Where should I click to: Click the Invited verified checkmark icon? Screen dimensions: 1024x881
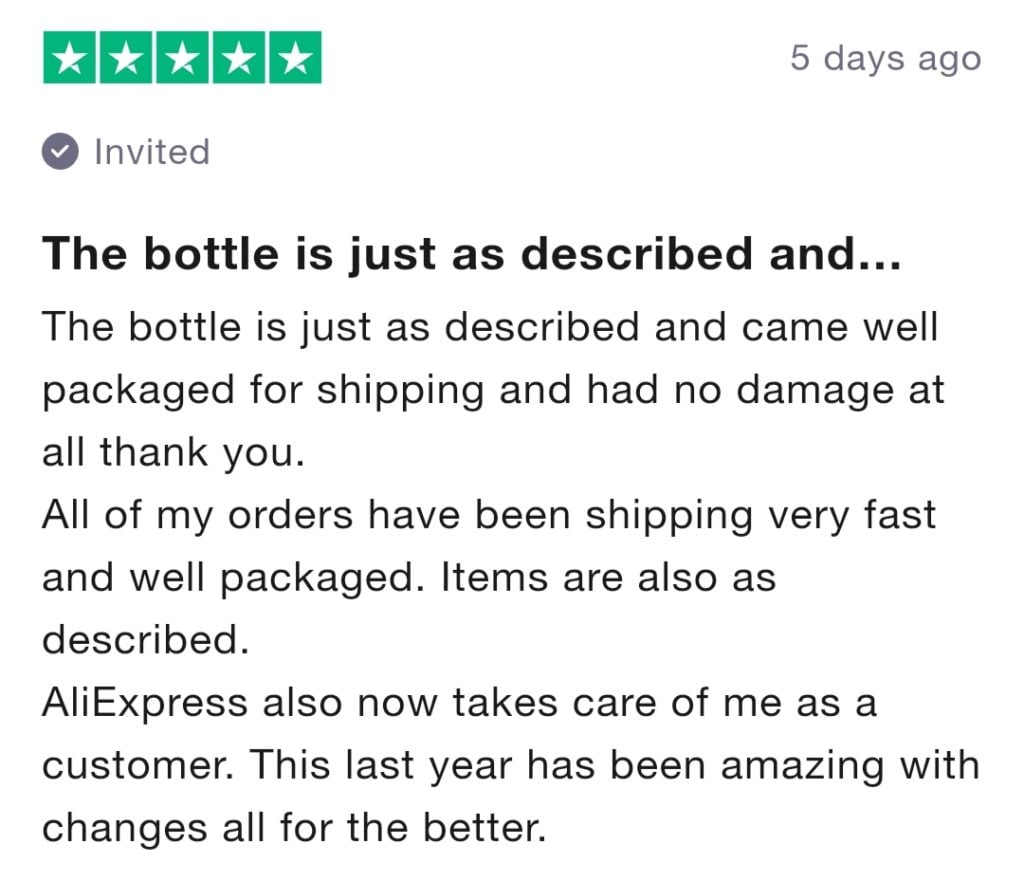click(60, 152)
